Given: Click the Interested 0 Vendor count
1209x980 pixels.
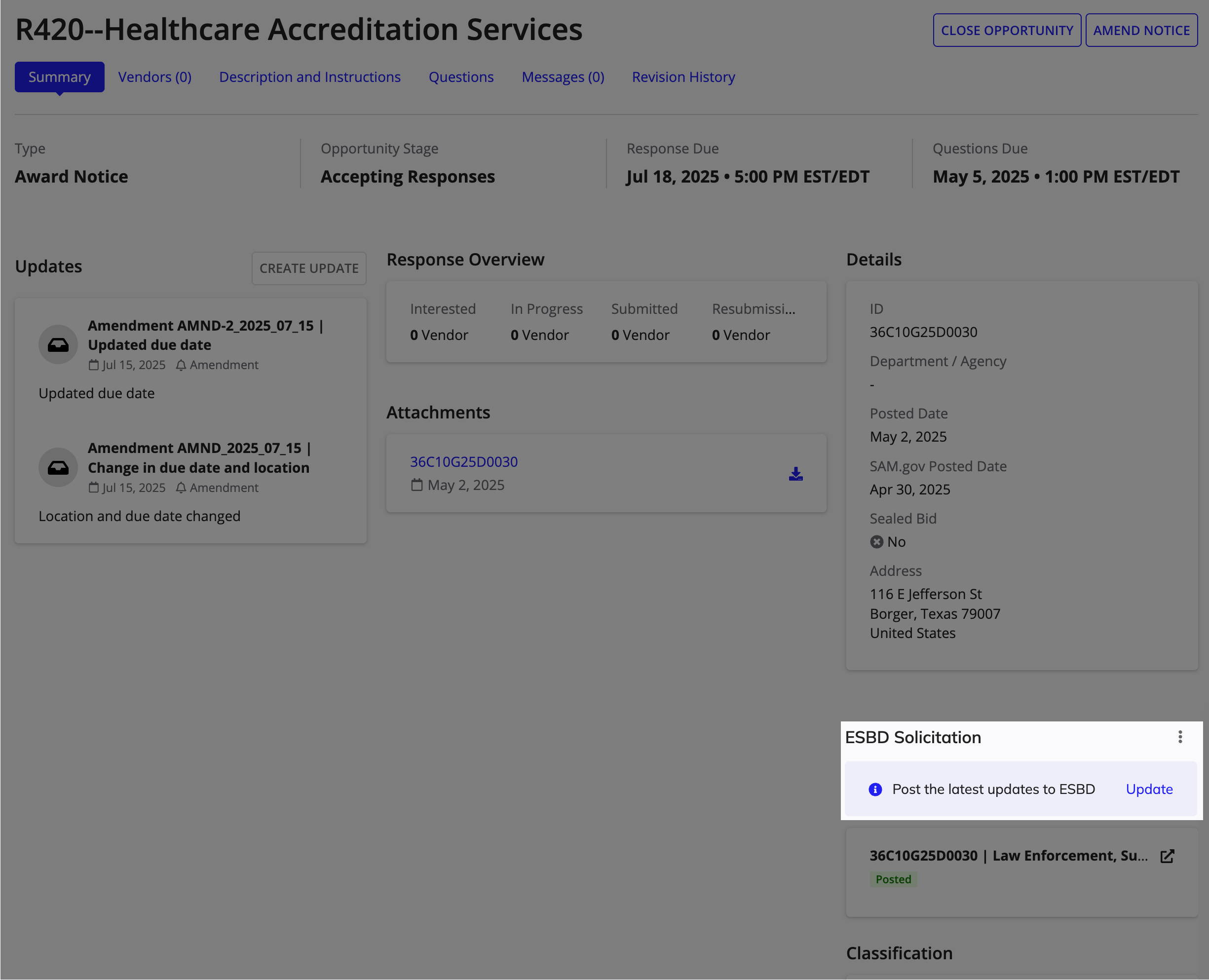Looking at the screenshot, I should (x=439, y=336).
